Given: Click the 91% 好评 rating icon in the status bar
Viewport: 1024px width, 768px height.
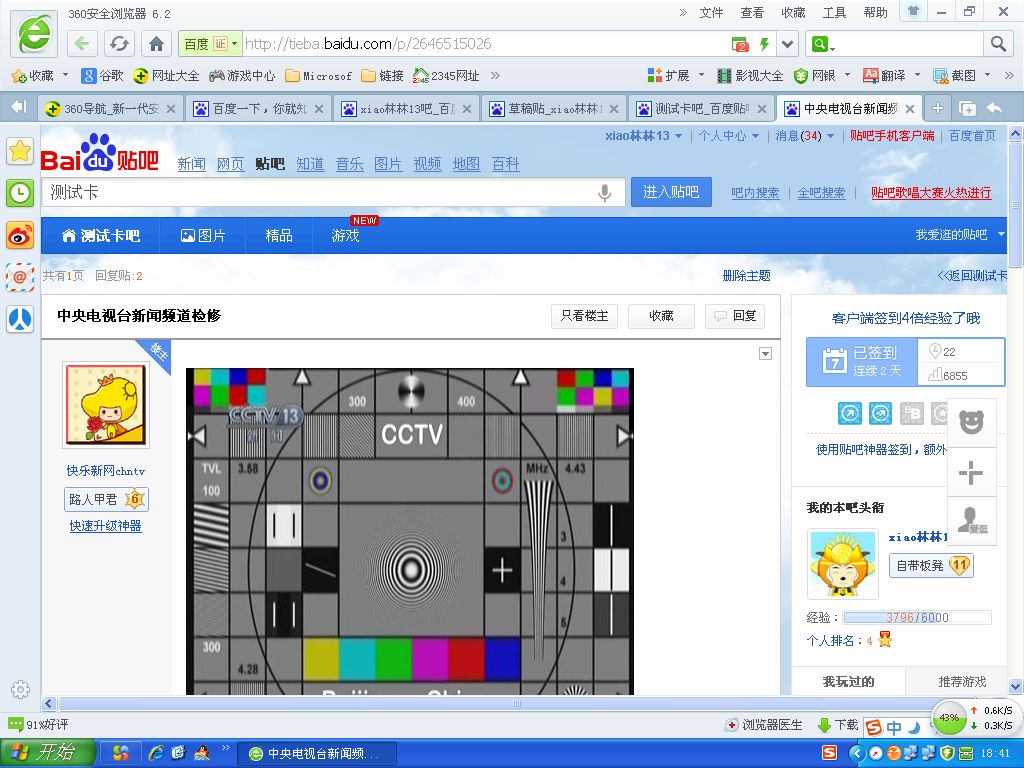Looking at the screenshot, I should (x=15, y=724).
